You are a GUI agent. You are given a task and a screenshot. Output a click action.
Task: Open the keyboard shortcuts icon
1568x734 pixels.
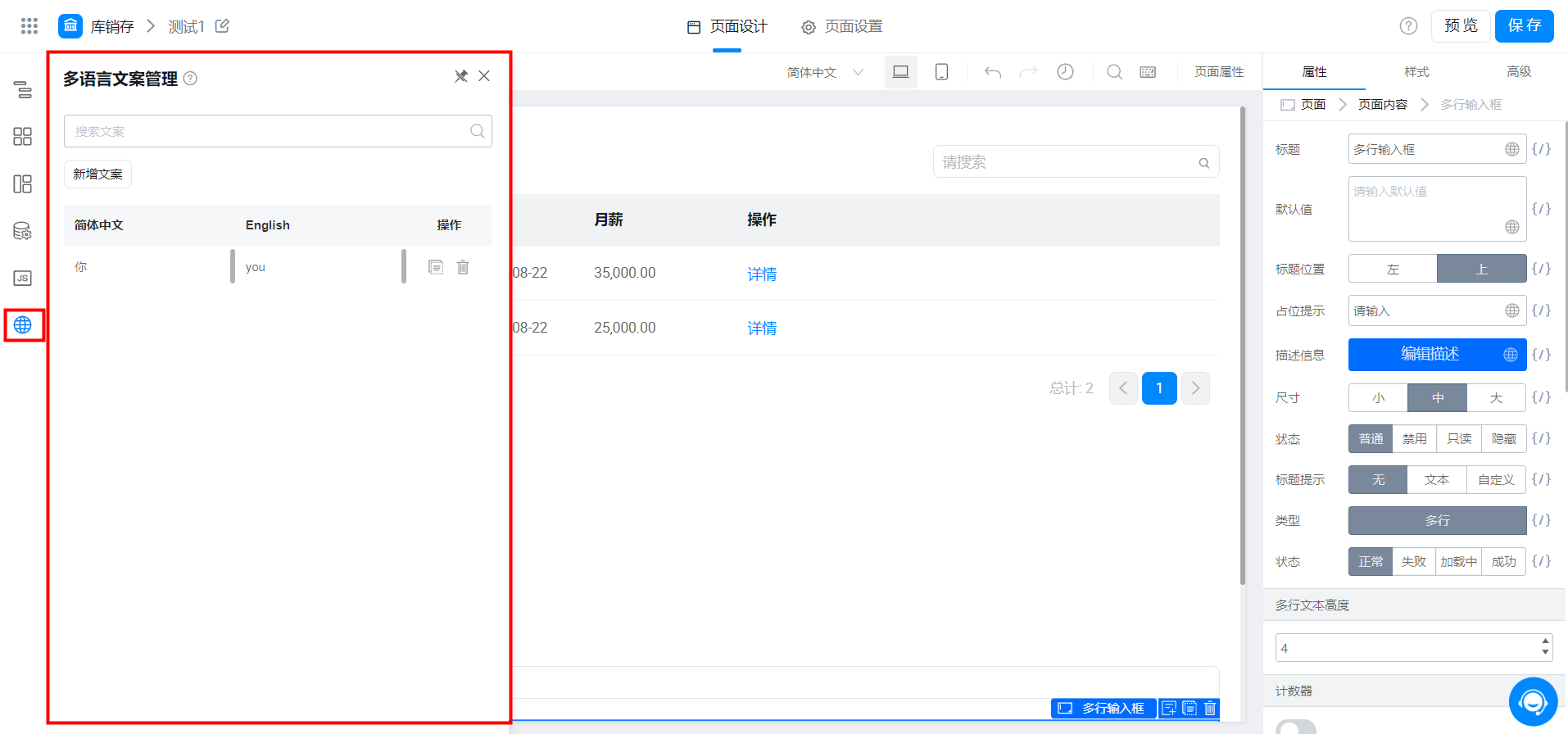pos(1148,72)
